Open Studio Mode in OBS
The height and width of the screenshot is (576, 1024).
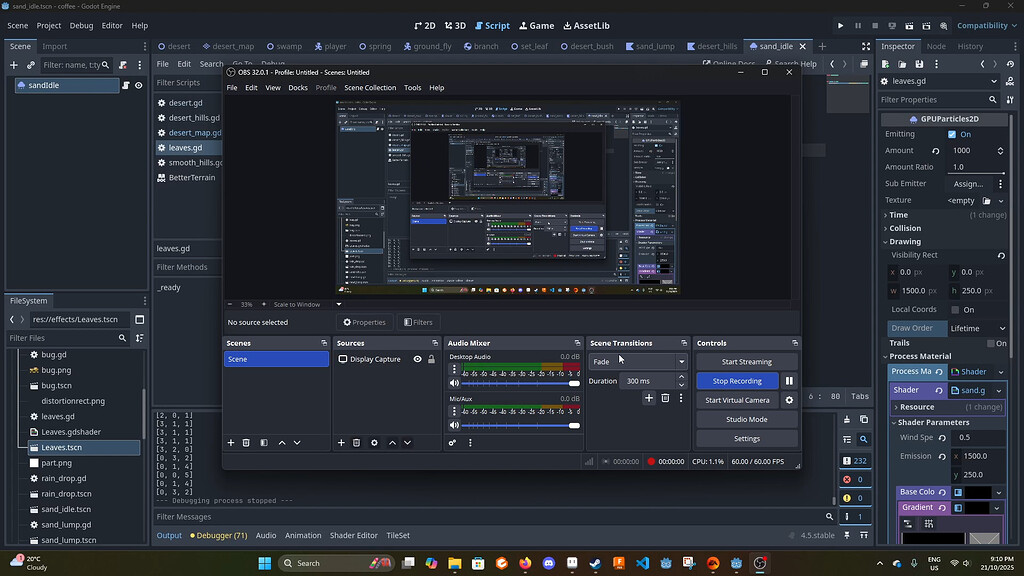pos(746,419)
